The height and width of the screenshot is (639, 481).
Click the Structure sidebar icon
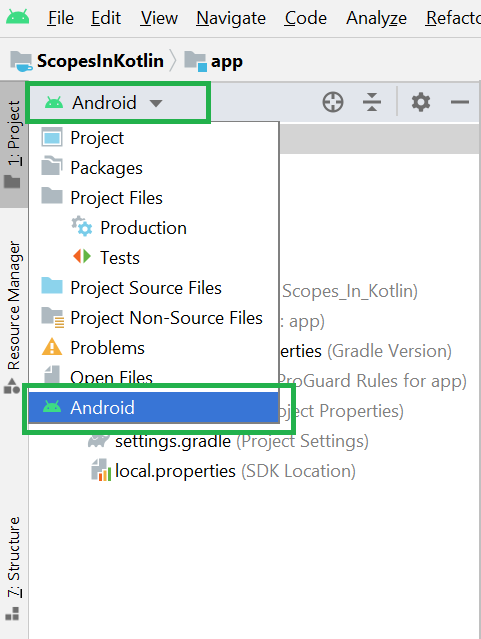click(x=12, y=613)
